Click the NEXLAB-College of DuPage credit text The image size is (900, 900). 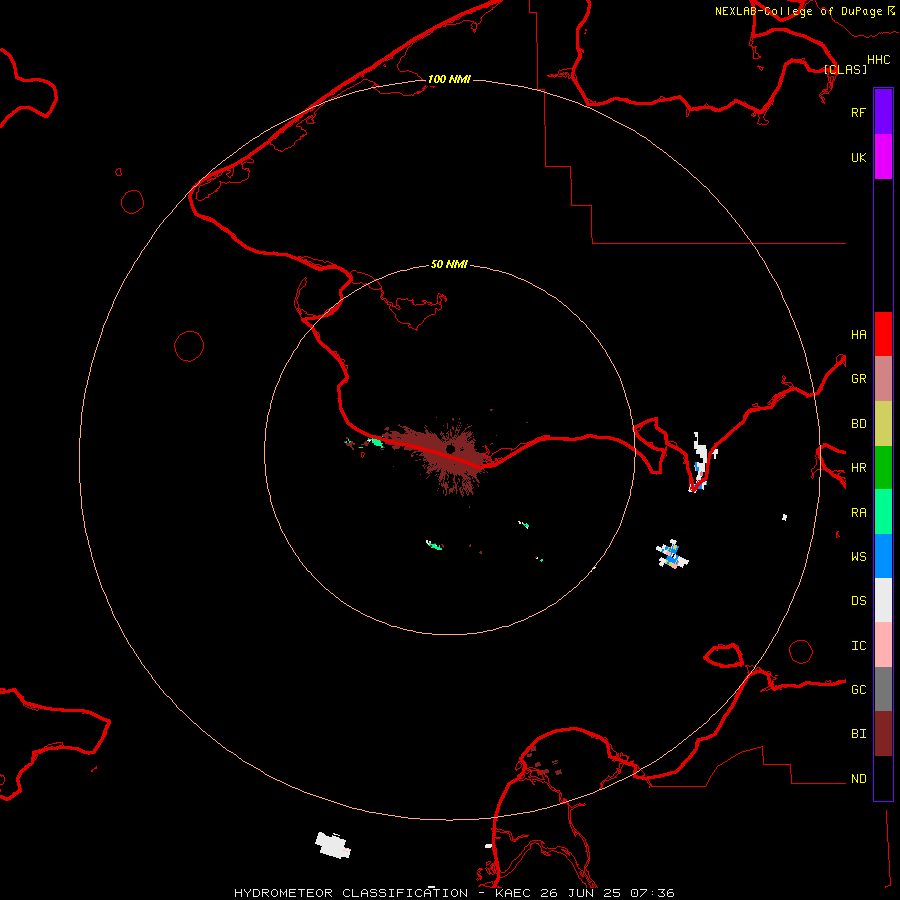(798, 11)
